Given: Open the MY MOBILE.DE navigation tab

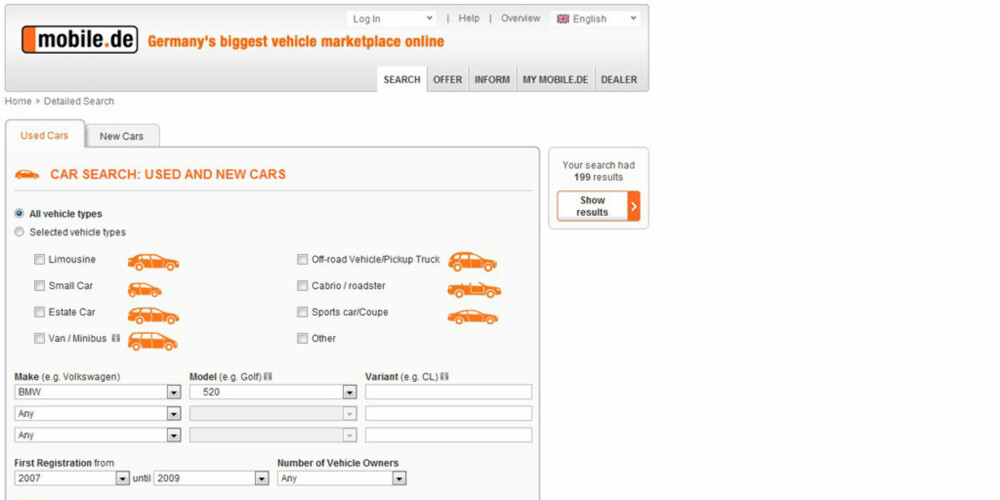Looking at the screenshot, I should coord(555,80).
